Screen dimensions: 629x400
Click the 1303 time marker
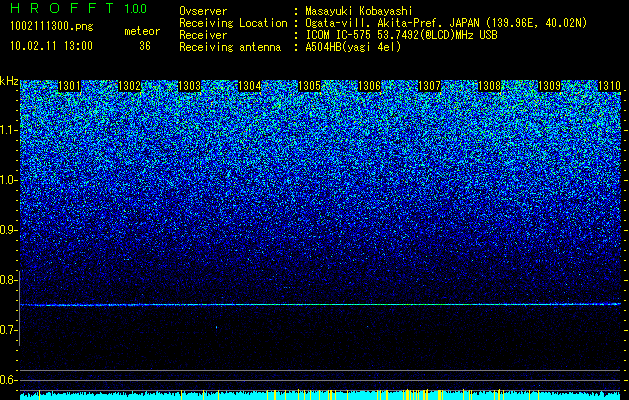[x=189, y=86]
